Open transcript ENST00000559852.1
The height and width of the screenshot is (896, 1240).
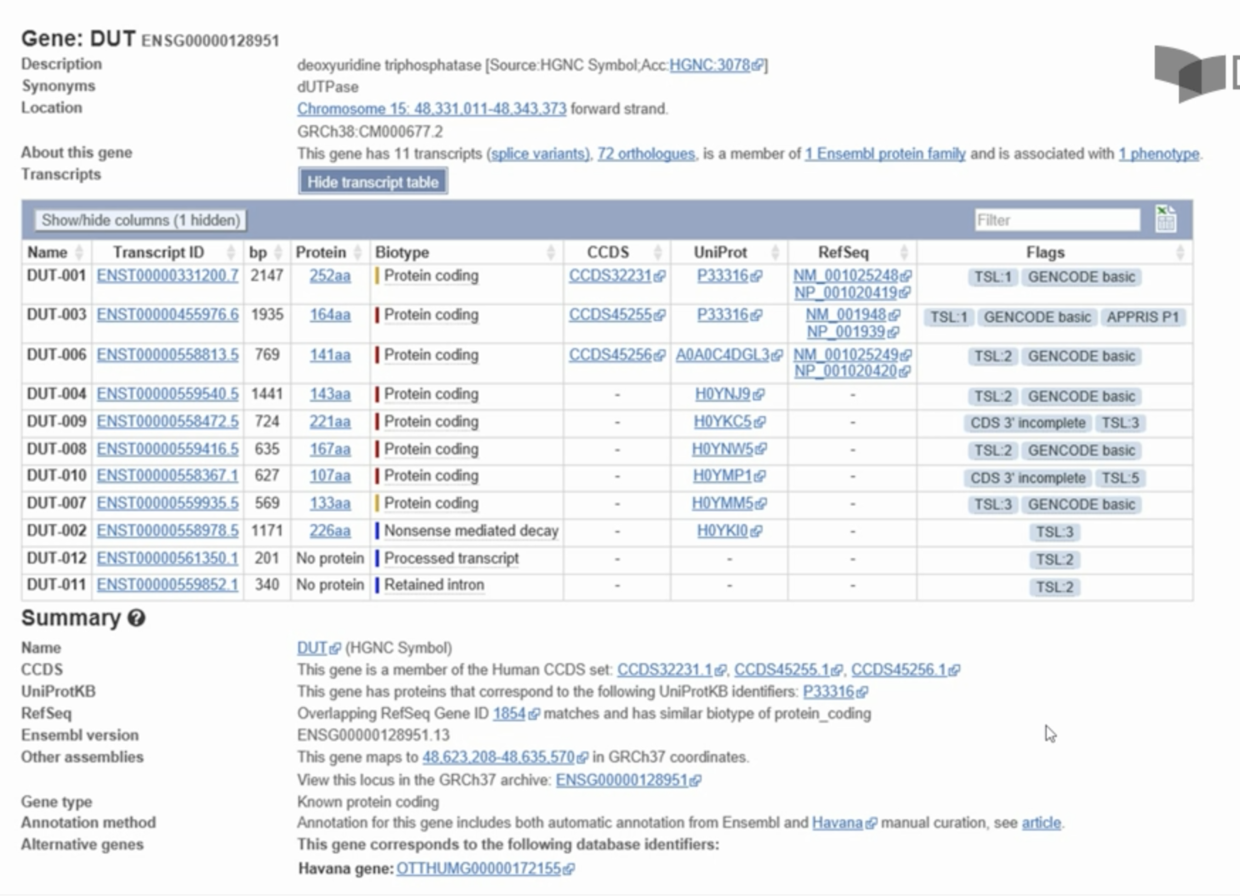coord(168,585)
